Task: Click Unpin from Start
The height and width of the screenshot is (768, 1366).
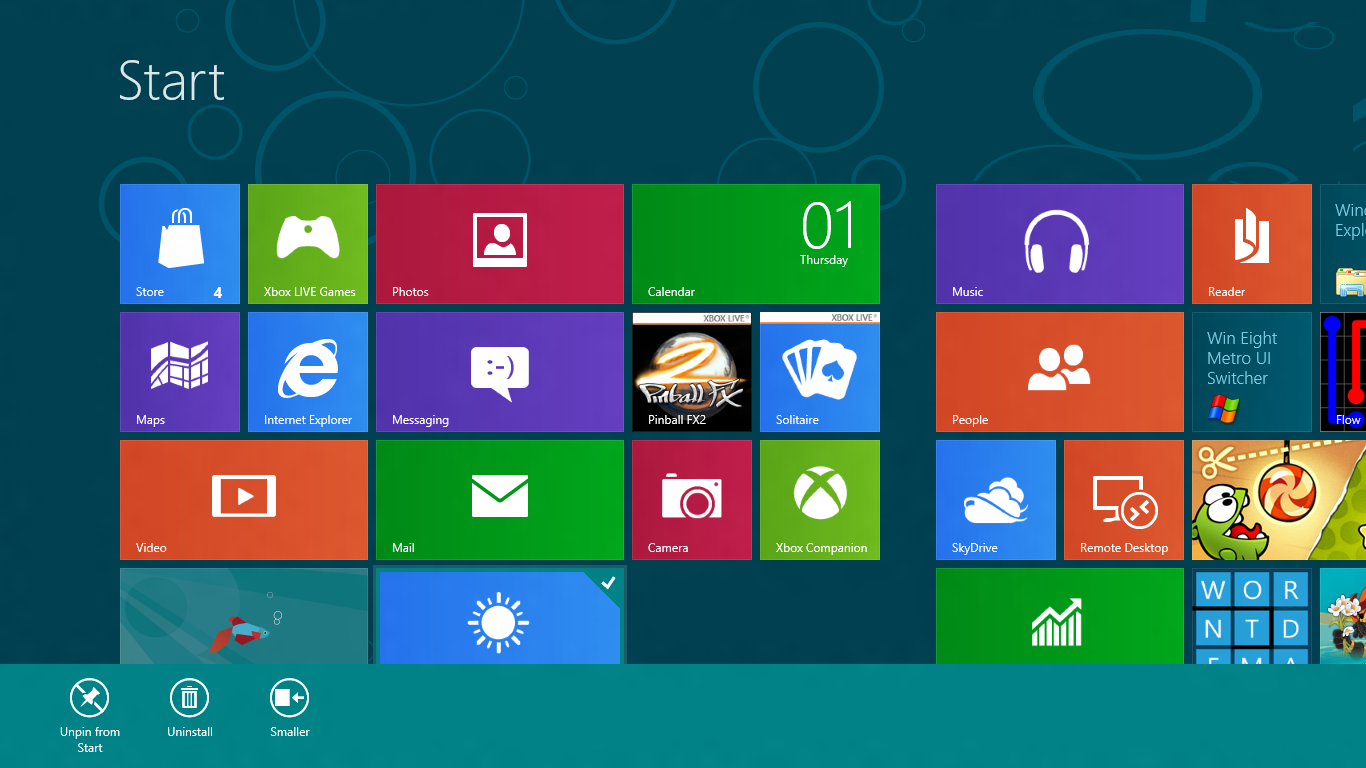Action: 90,716
